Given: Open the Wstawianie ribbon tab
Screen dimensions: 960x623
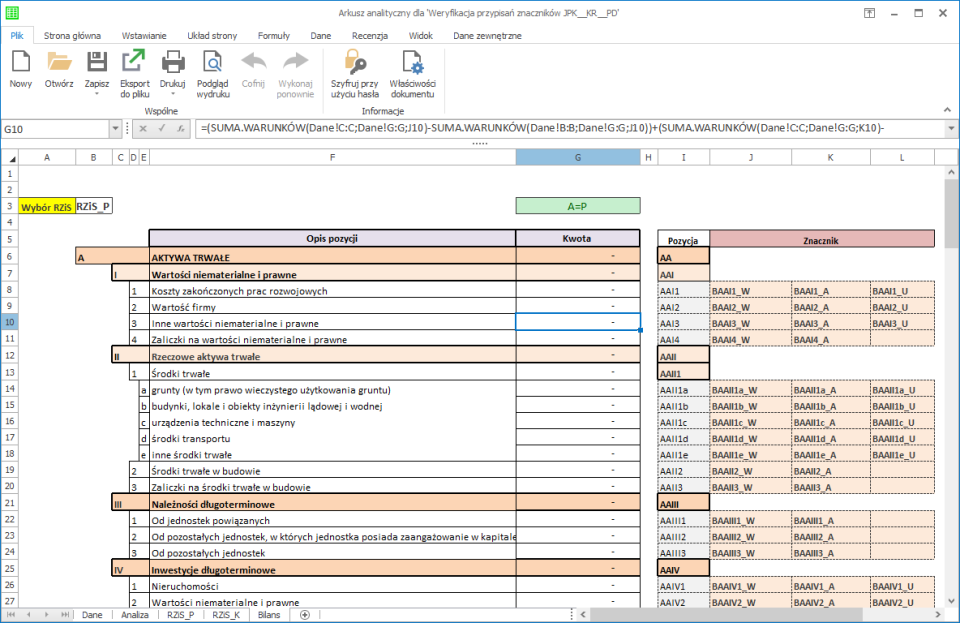Looking at the screenshot, I should tap(144, 35).
